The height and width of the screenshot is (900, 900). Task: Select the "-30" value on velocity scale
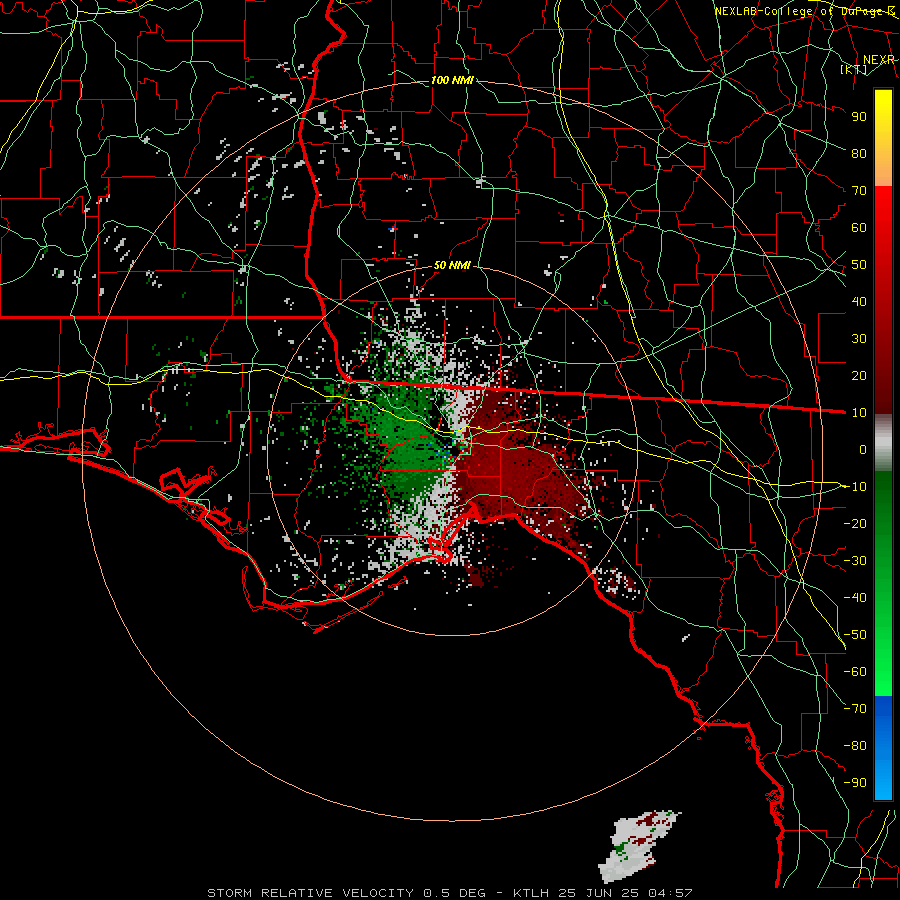point(855,561)
